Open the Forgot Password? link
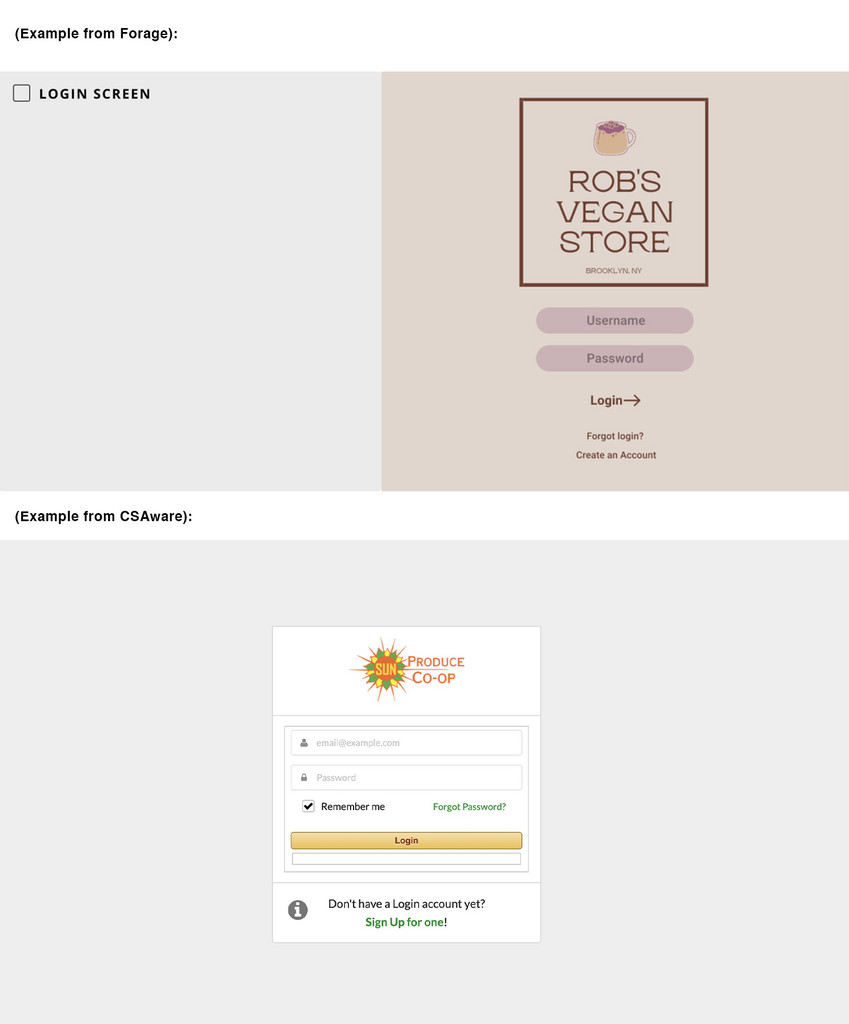The width and height of the screenshot is (849, 1024). [x=470, y=807]
